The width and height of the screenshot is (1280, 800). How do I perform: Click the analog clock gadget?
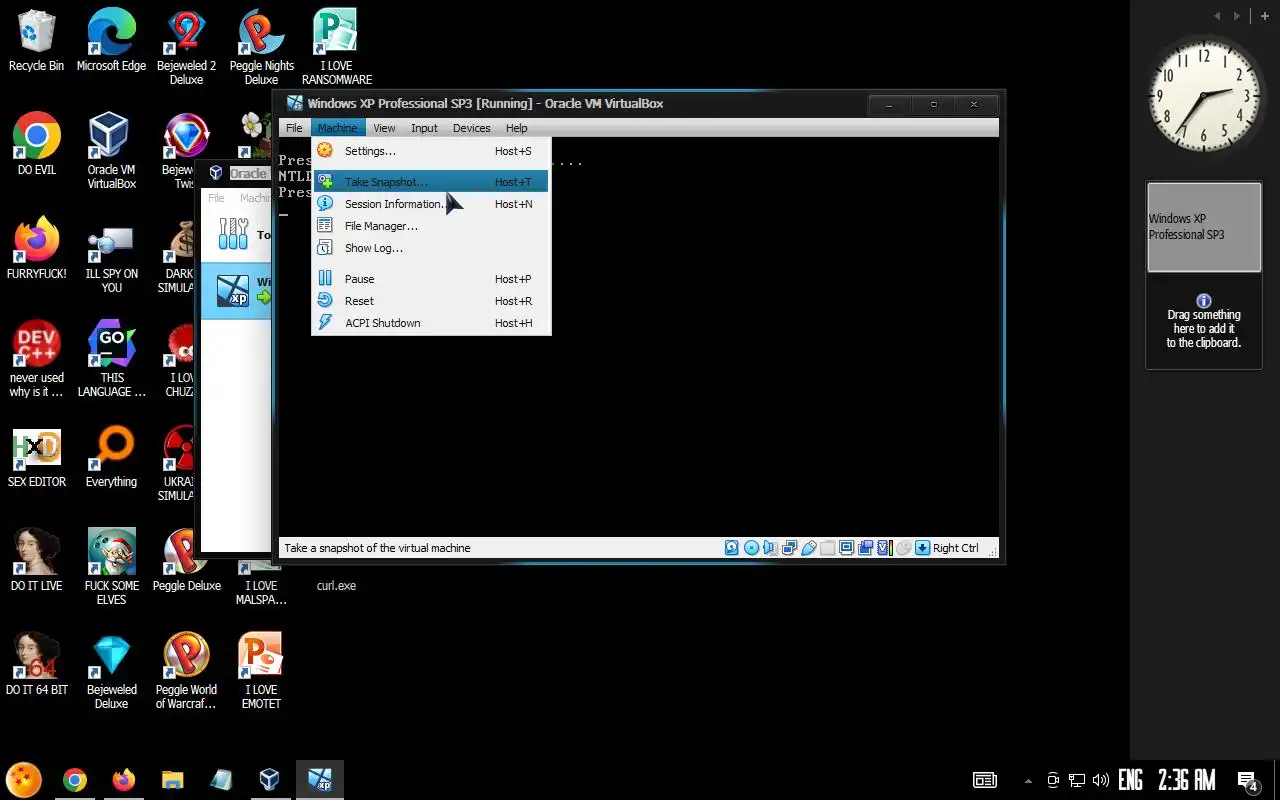pyautogui.click(x=1205, y=97)
